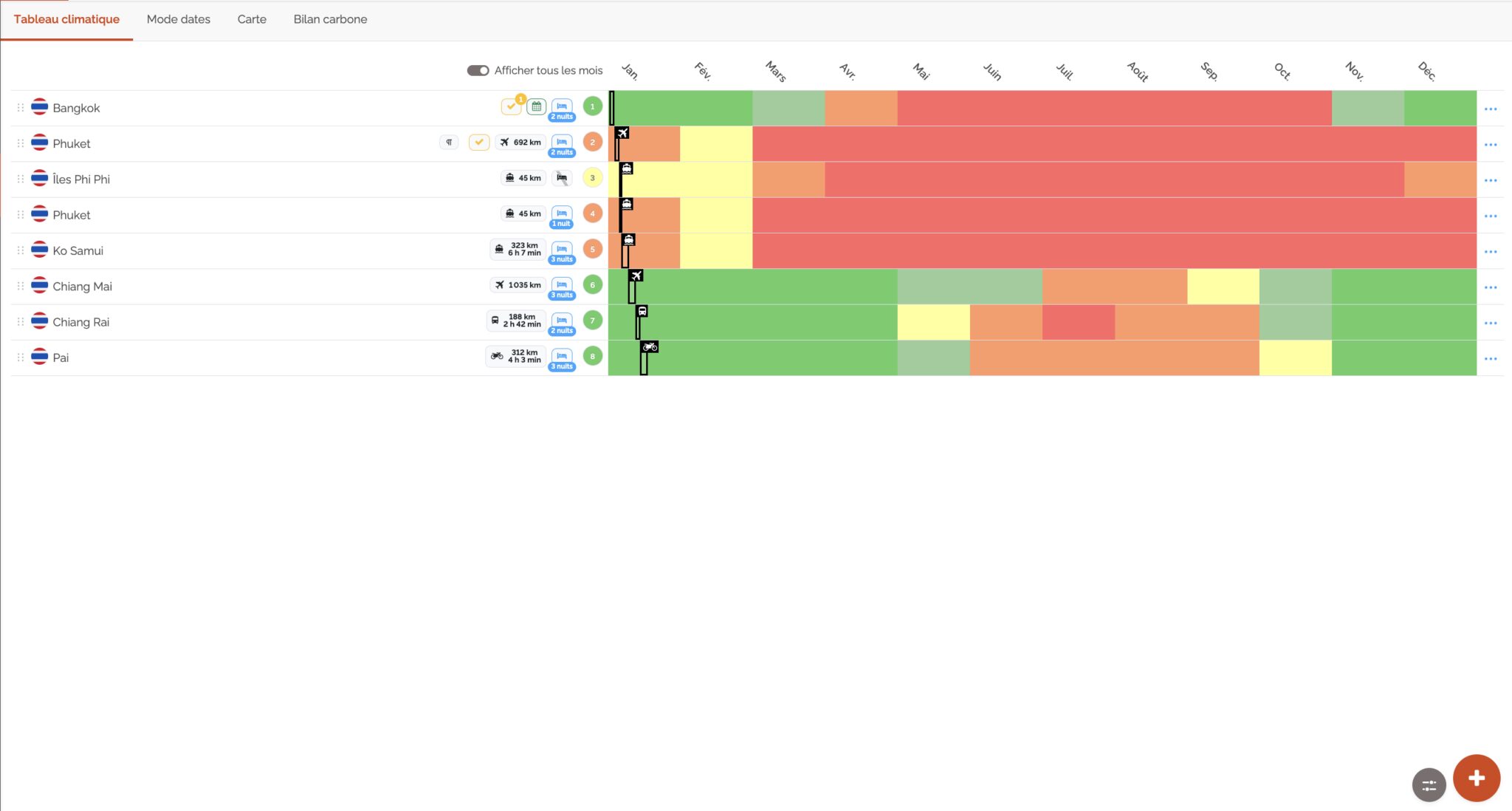This screenshot has height=811, width=1512.
Task: Click the step number 1 circle for Bangkok
Action: pos(592,106)
